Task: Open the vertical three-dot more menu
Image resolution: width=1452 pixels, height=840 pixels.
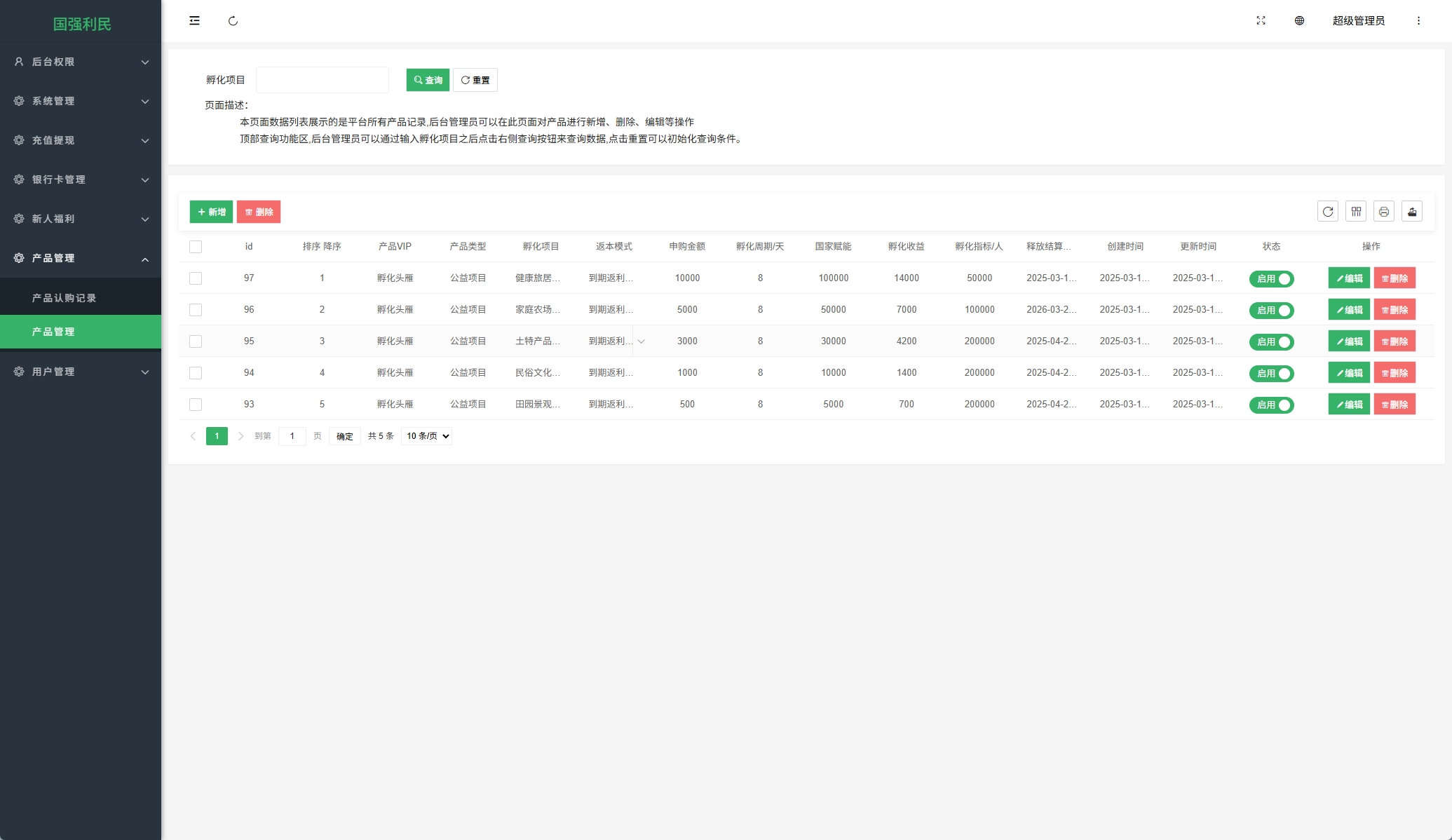Action: pos(1418,21)
